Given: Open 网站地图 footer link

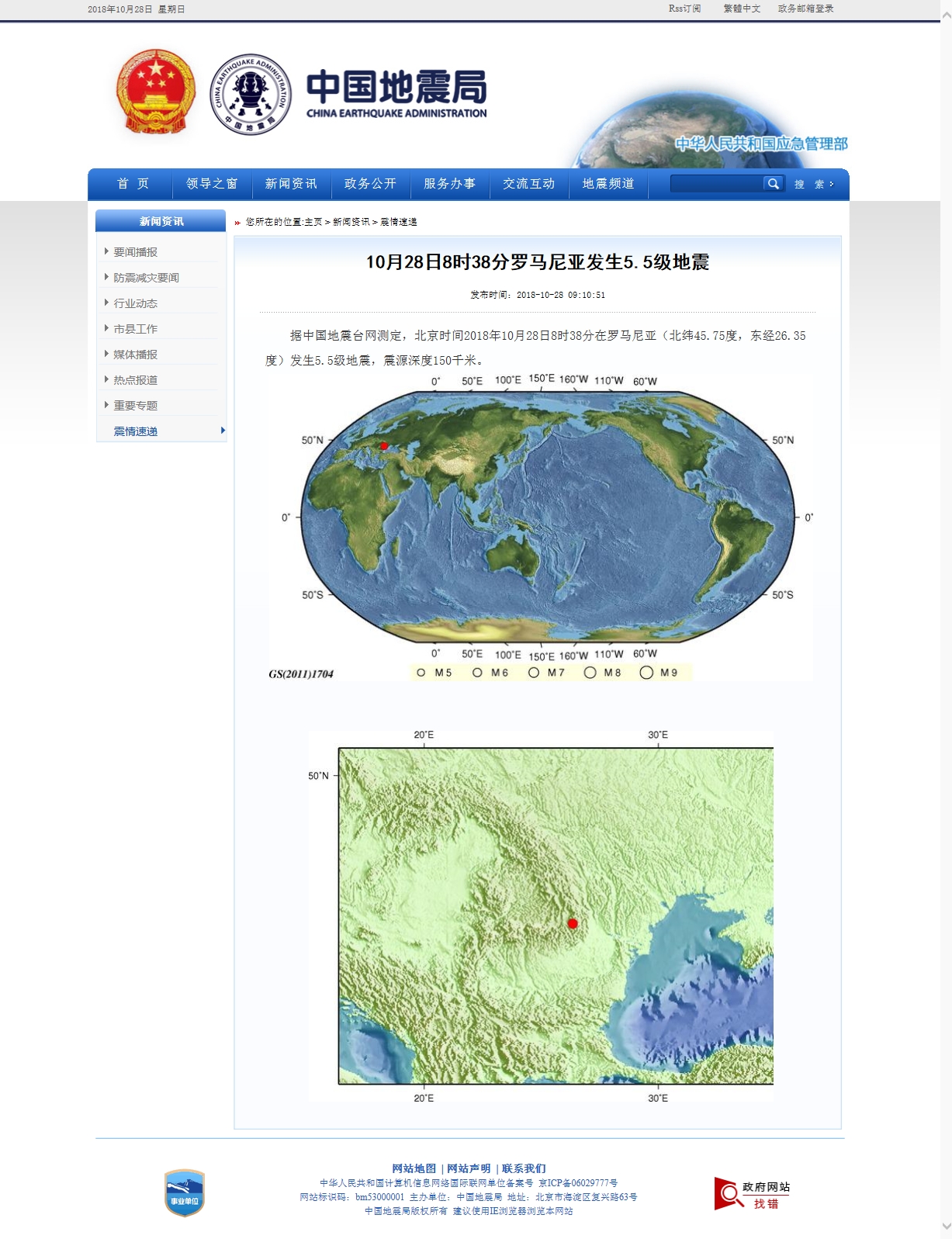Looking at the screenshot, I should [x=414, y=1168].
